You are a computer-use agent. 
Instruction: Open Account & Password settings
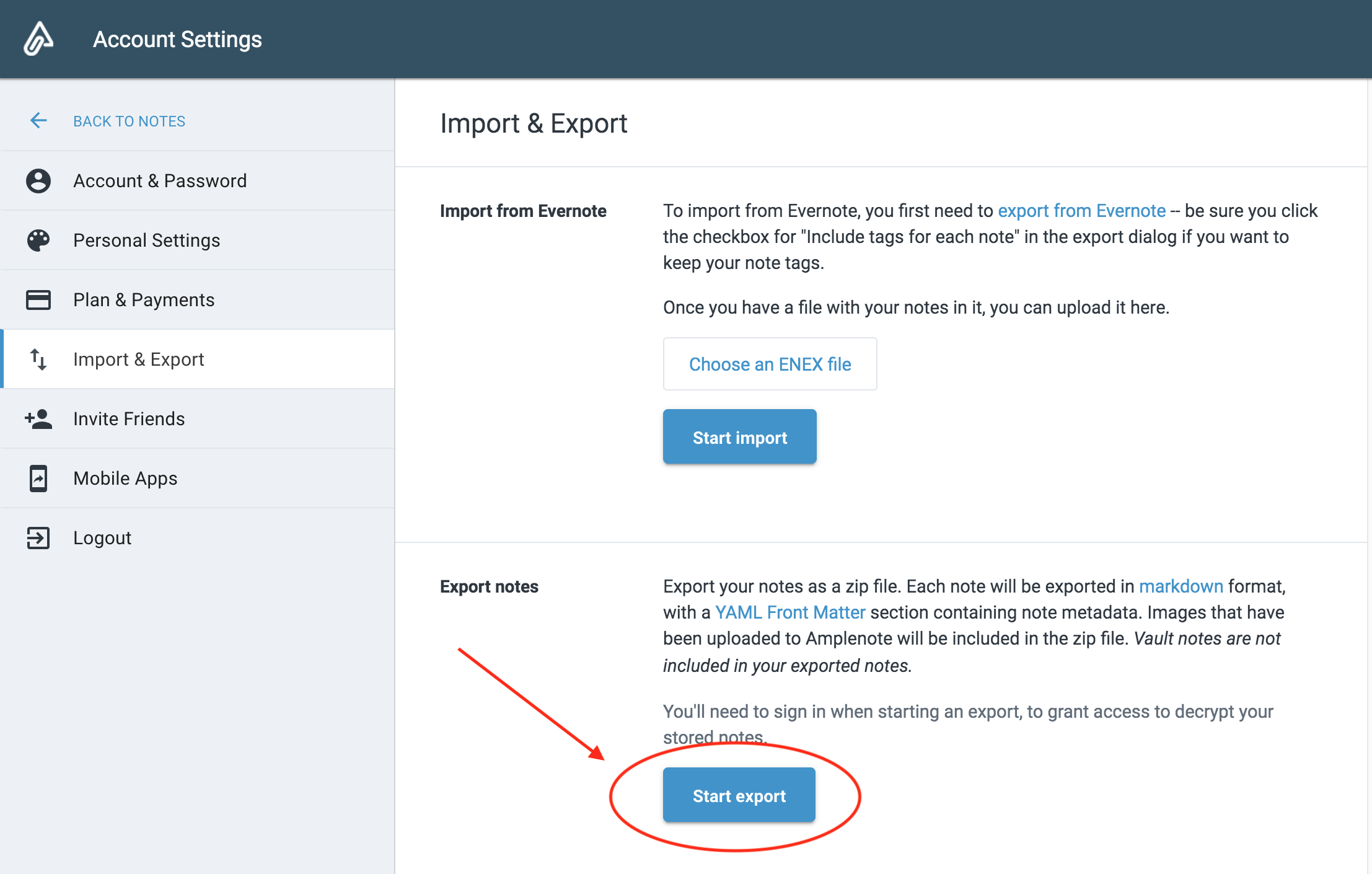pyautogui.click(x=198, y=181)
